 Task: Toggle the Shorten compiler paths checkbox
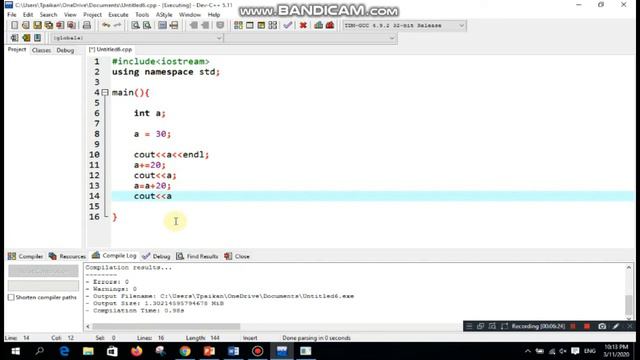[x=11, y=297]
